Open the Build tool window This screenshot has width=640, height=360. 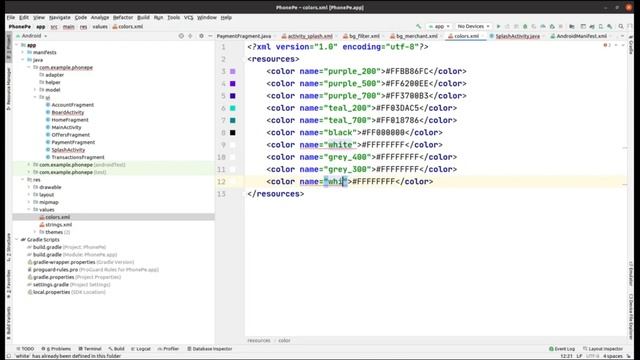(116, 349)
